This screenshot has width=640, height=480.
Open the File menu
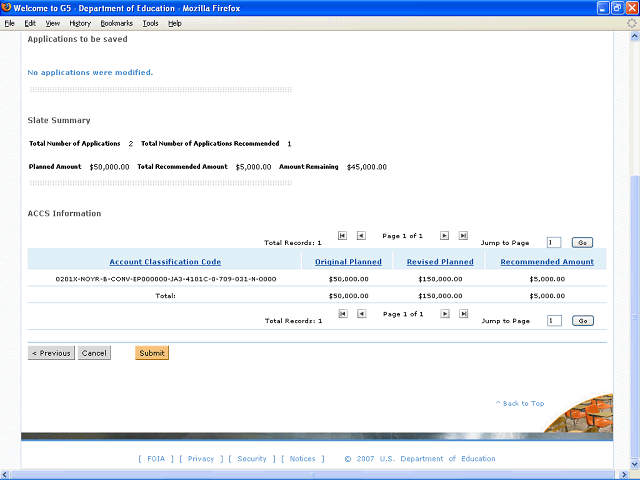[x=9, y=23]
